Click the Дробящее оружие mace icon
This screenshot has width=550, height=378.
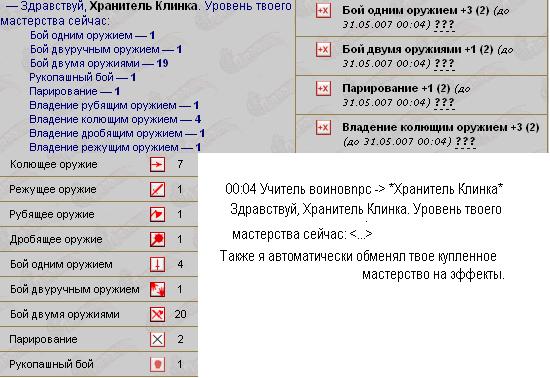pos(157,239)
